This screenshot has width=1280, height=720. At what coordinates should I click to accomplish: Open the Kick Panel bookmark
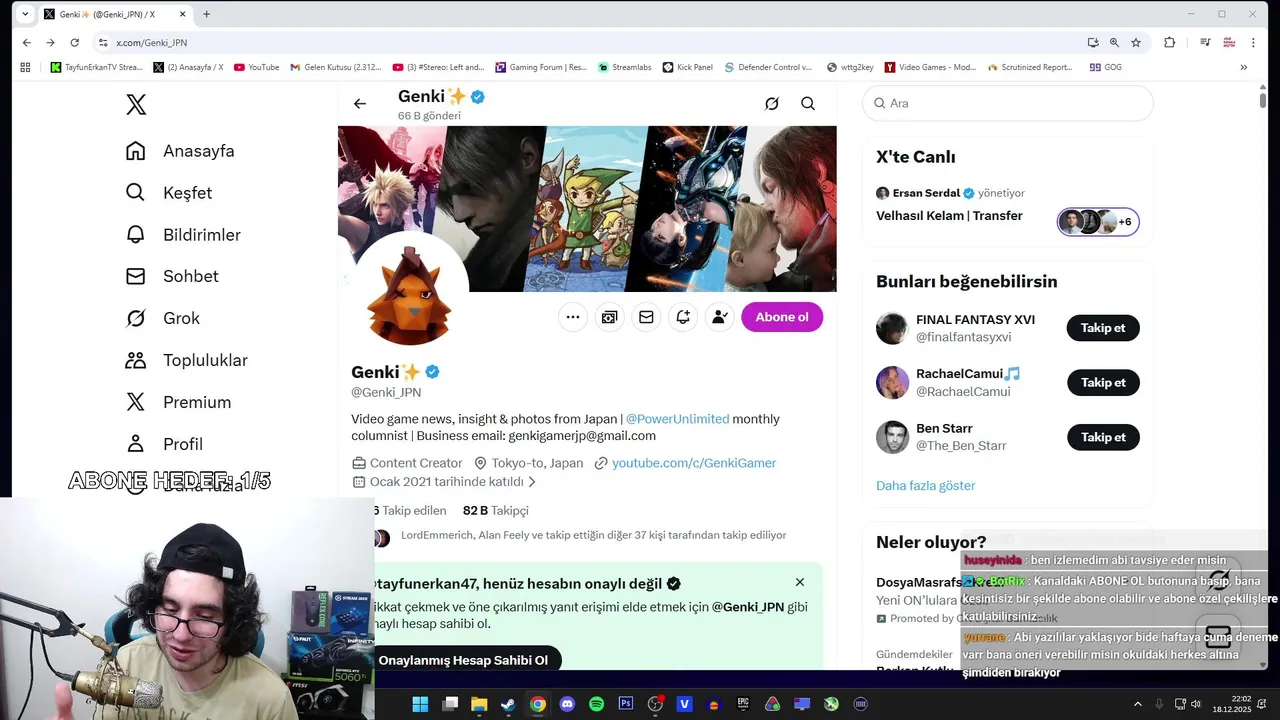tap(687, 67)
